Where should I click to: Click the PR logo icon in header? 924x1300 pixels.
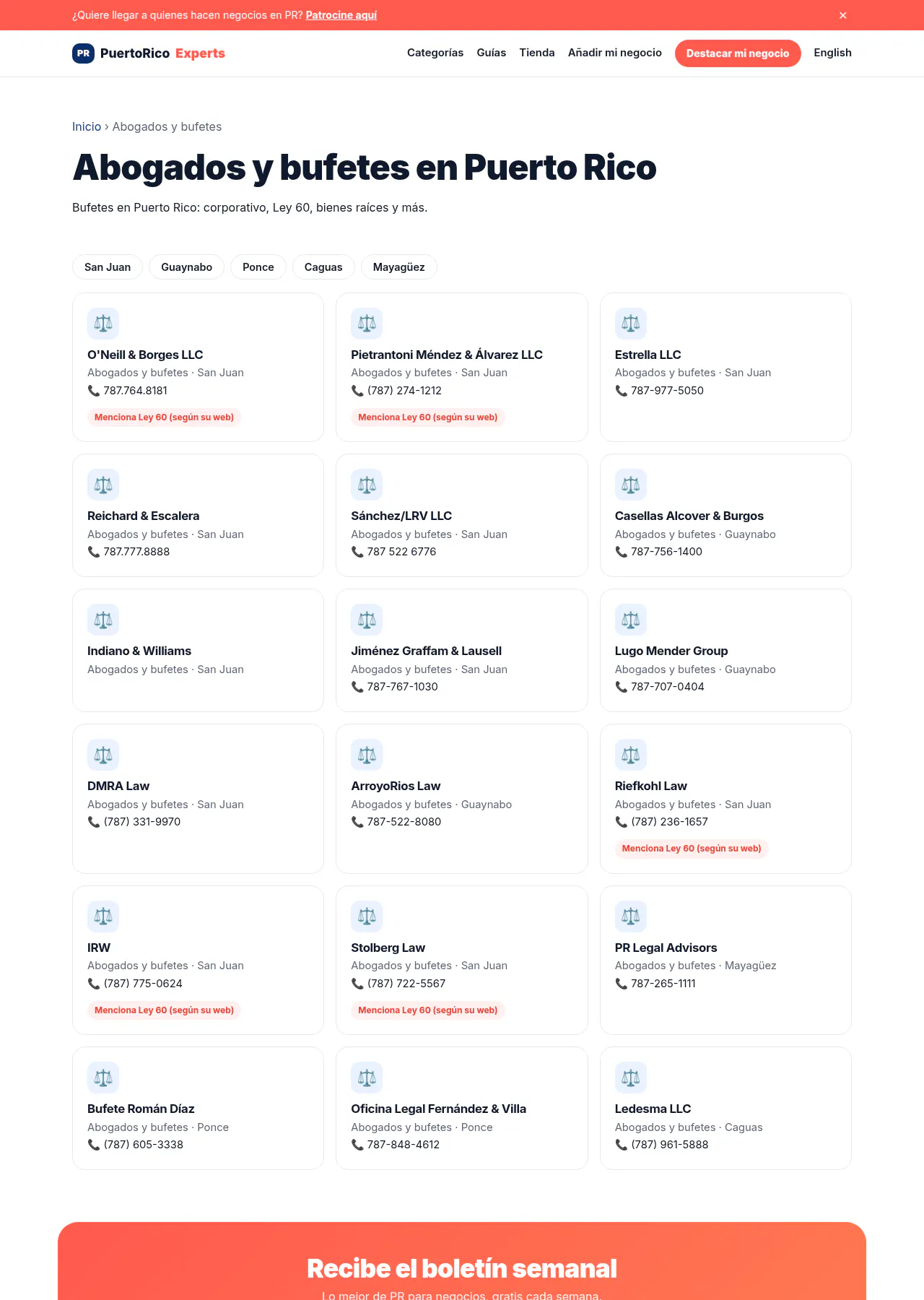pyautogui.click(x=83, y=53)
